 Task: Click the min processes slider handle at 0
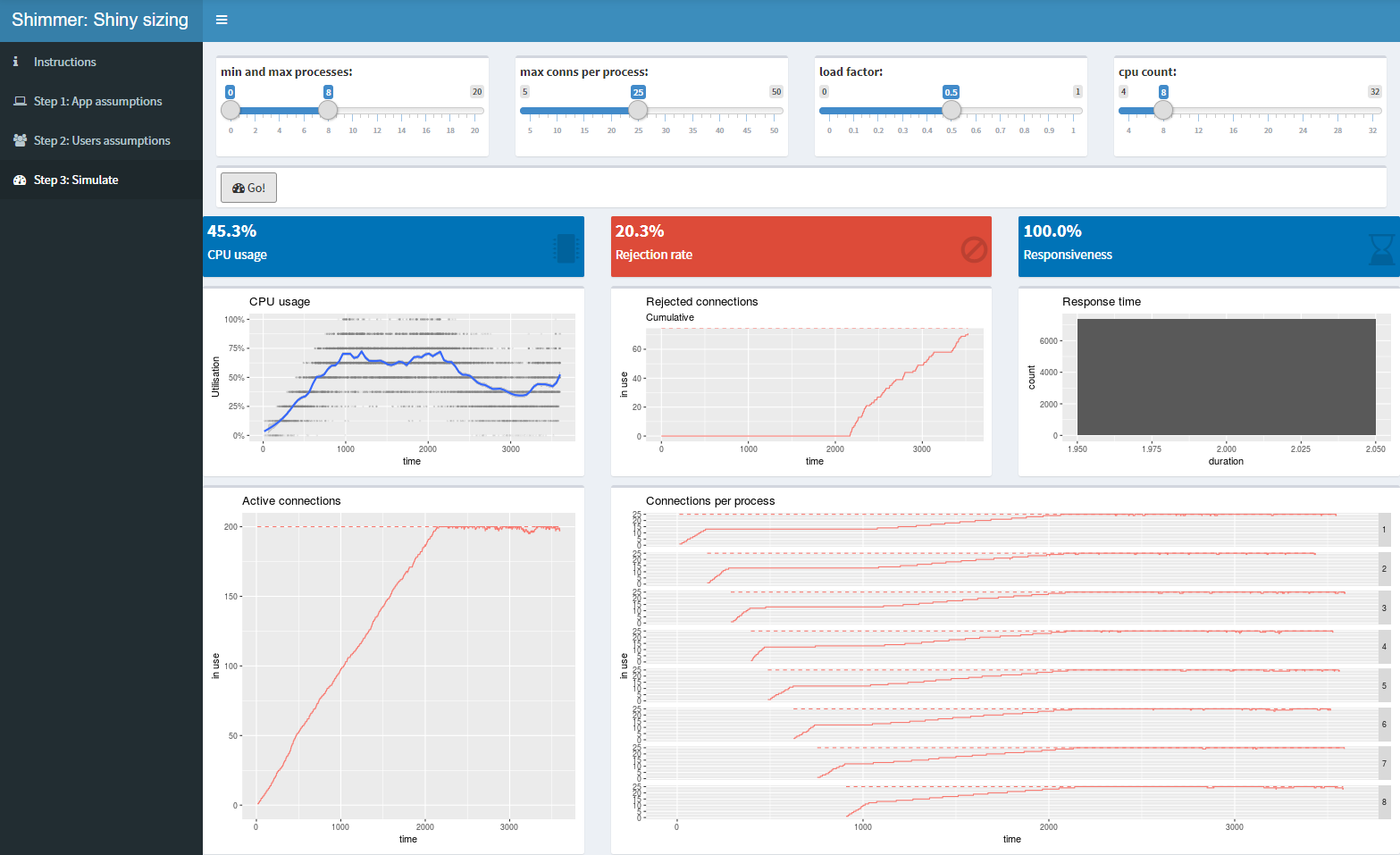[231, 110]
